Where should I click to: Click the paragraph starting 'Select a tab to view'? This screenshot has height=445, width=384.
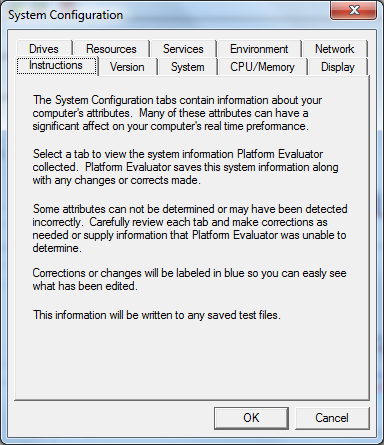click(x=185, y=167)
